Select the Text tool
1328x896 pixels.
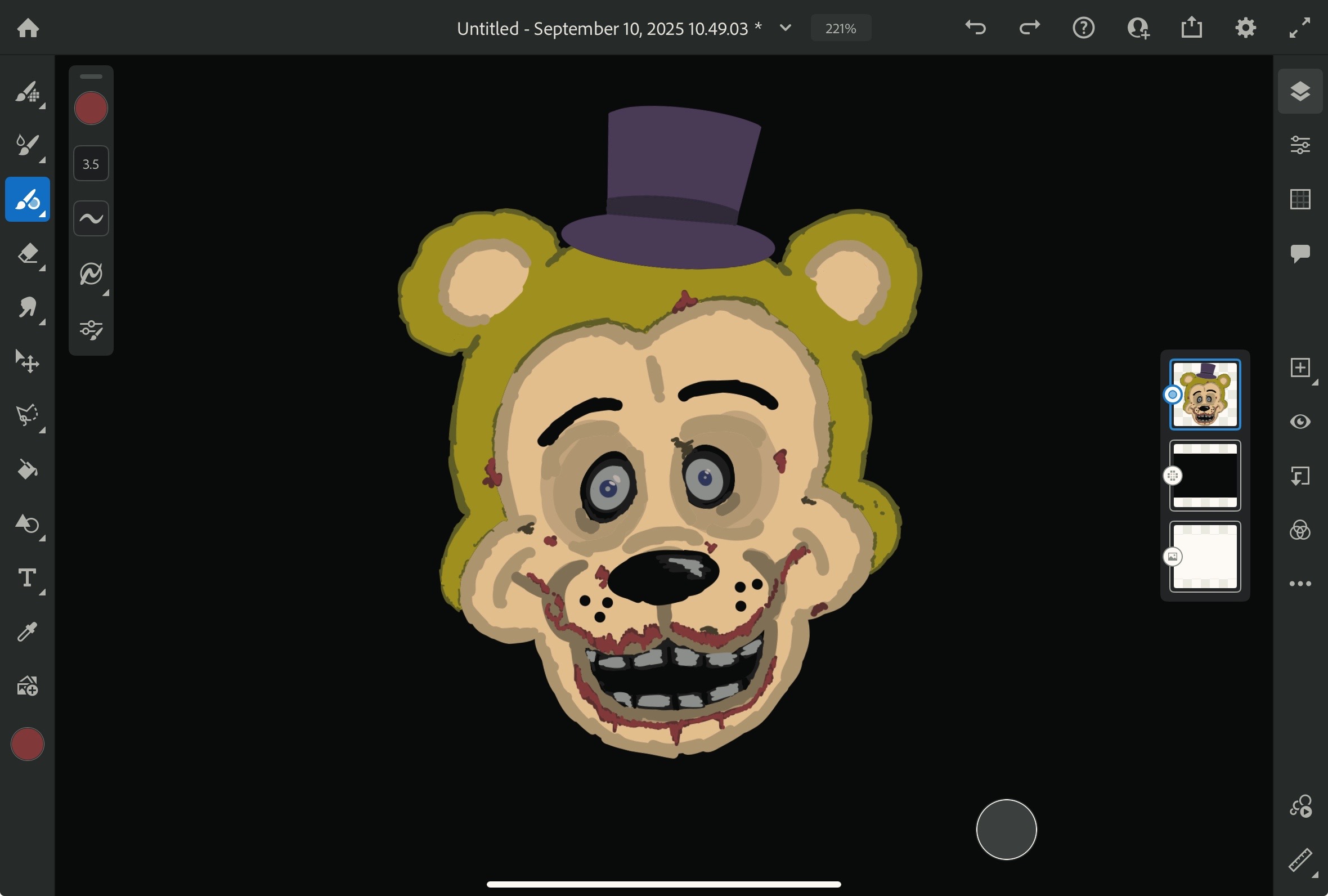point(28,577)
